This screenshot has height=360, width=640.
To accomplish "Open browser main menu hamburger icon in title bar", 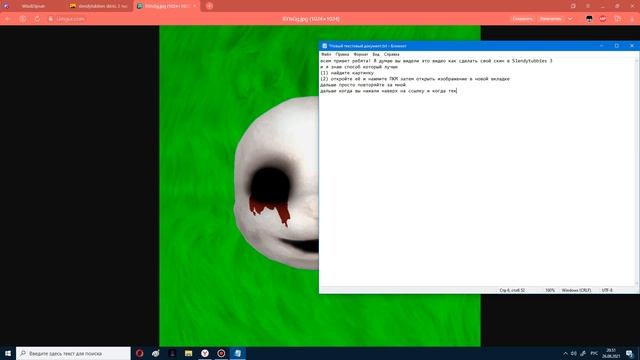I will [x=588, y=6].
